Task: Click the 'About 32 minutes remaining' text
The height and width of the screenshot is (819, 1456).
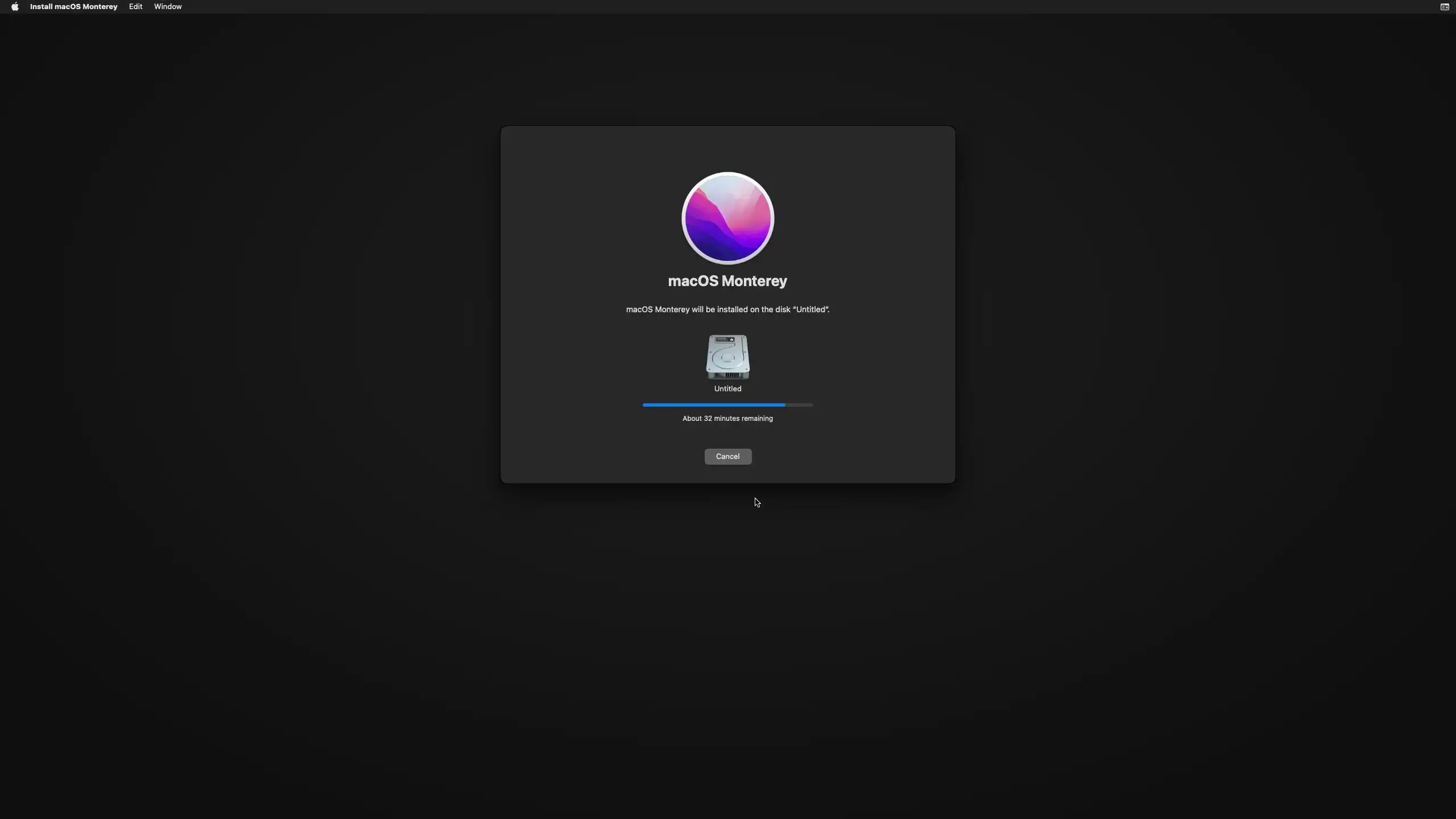Action: 727,419
